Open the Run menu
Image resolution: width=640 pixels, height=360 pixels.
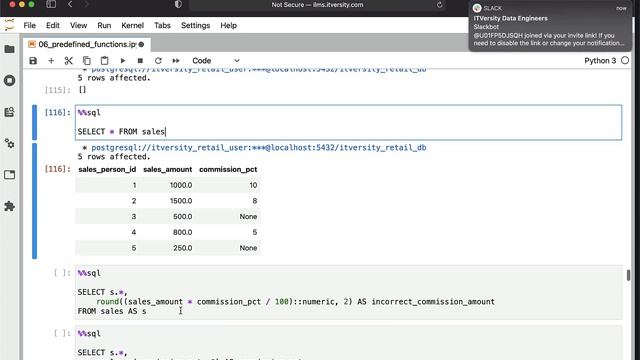click(104, 25)
